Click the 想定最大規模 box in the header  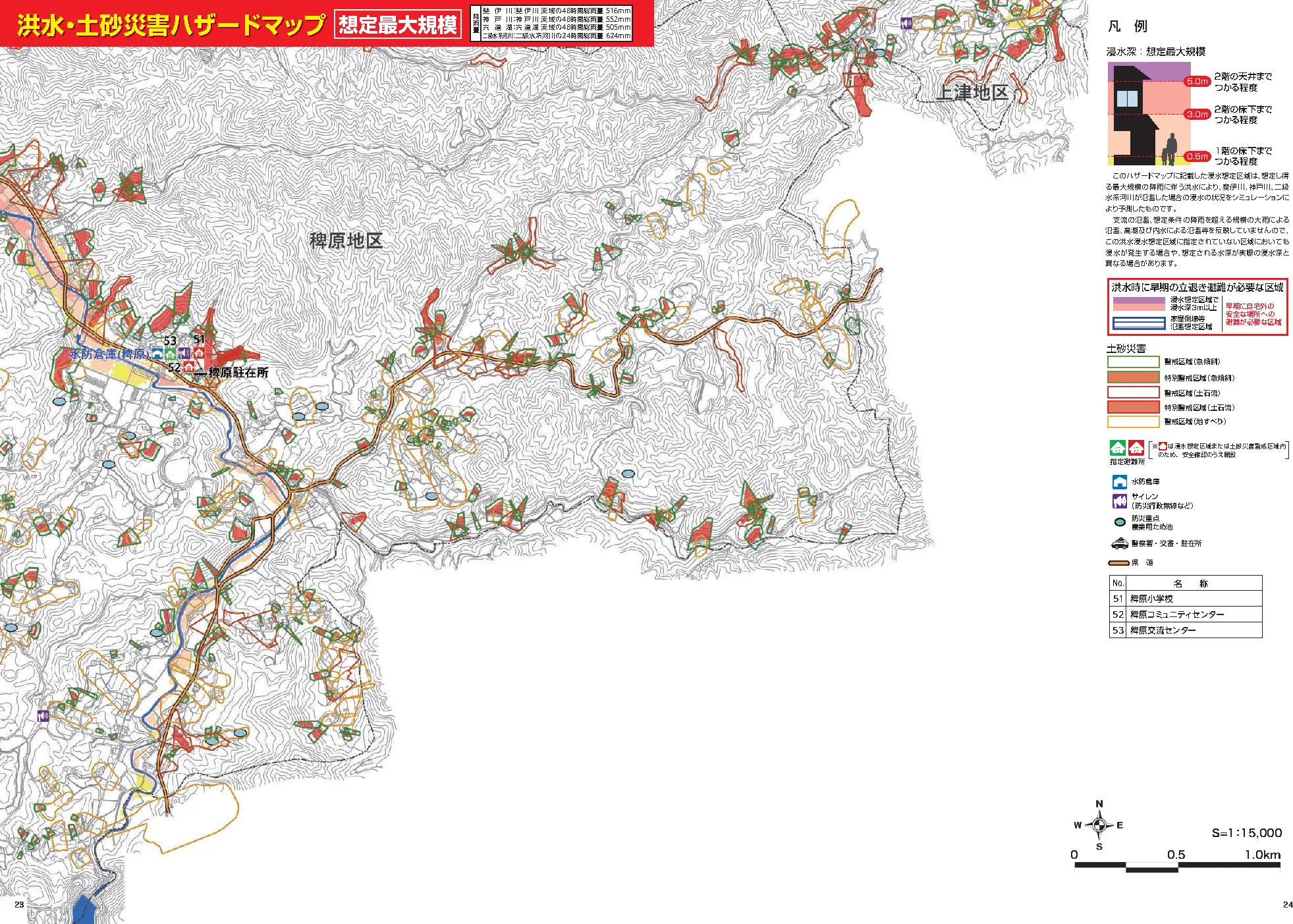tap(397, 24)
